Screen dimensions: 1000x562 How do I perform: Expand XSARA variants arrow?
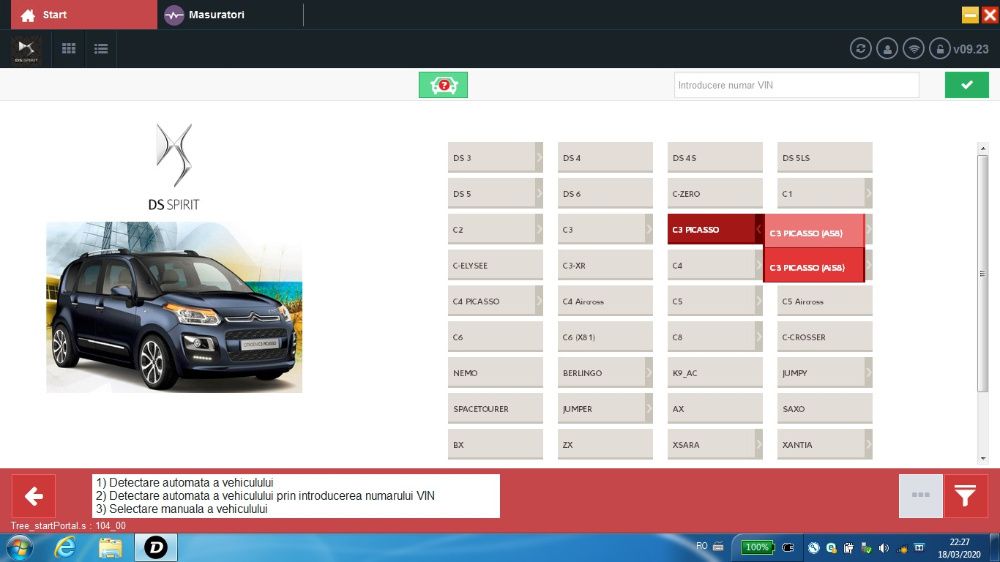tap(759, 445)
